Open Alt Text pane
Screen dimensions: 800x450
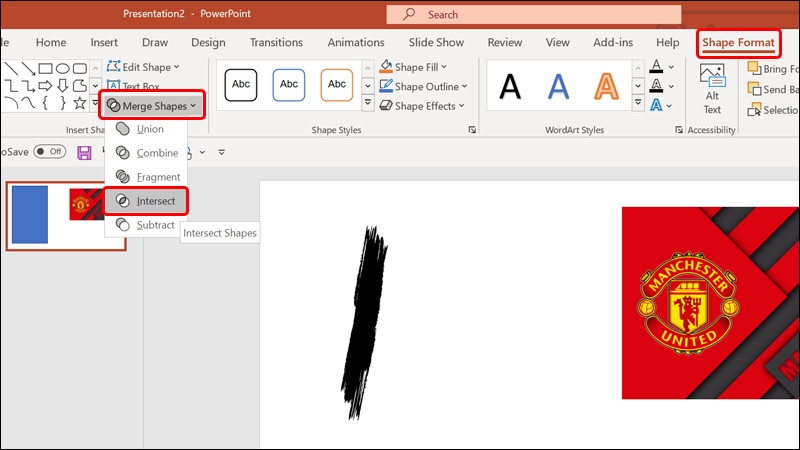click(x=712, y=89)
